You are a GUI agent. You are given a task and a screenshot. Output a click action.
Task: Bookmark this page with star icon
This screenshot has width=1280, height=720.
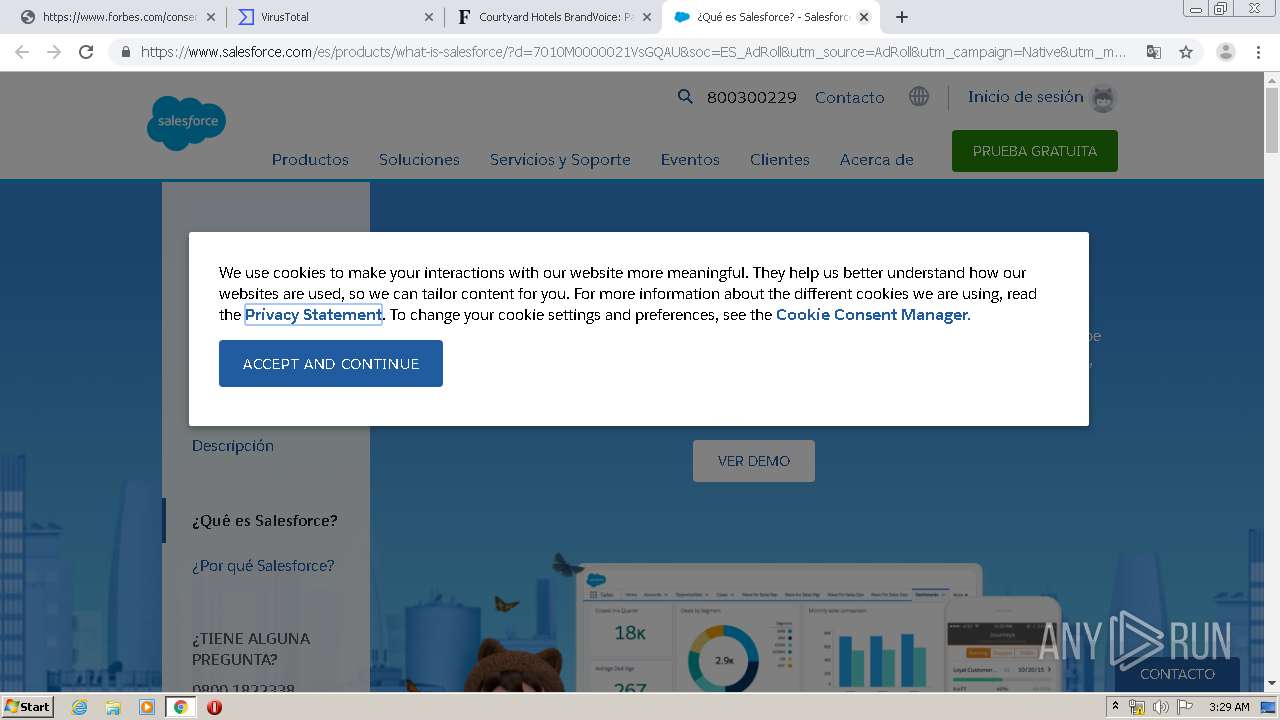coord(1186,52)
